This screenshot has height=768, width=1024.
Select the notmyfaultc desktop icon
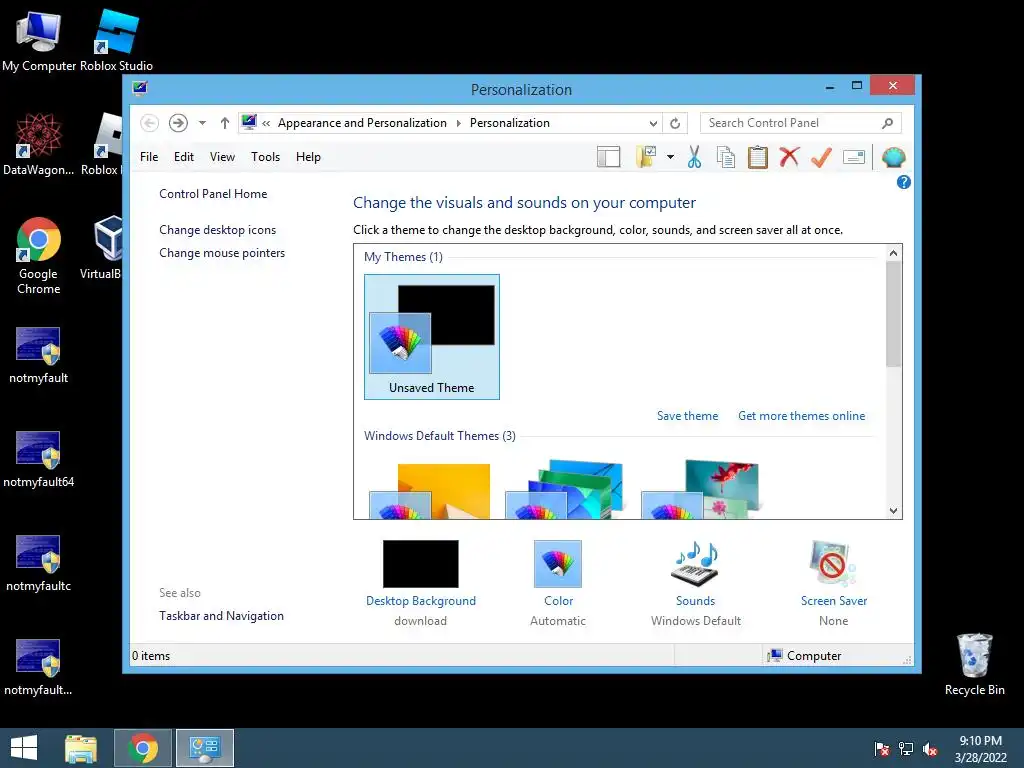coord(39,564)
